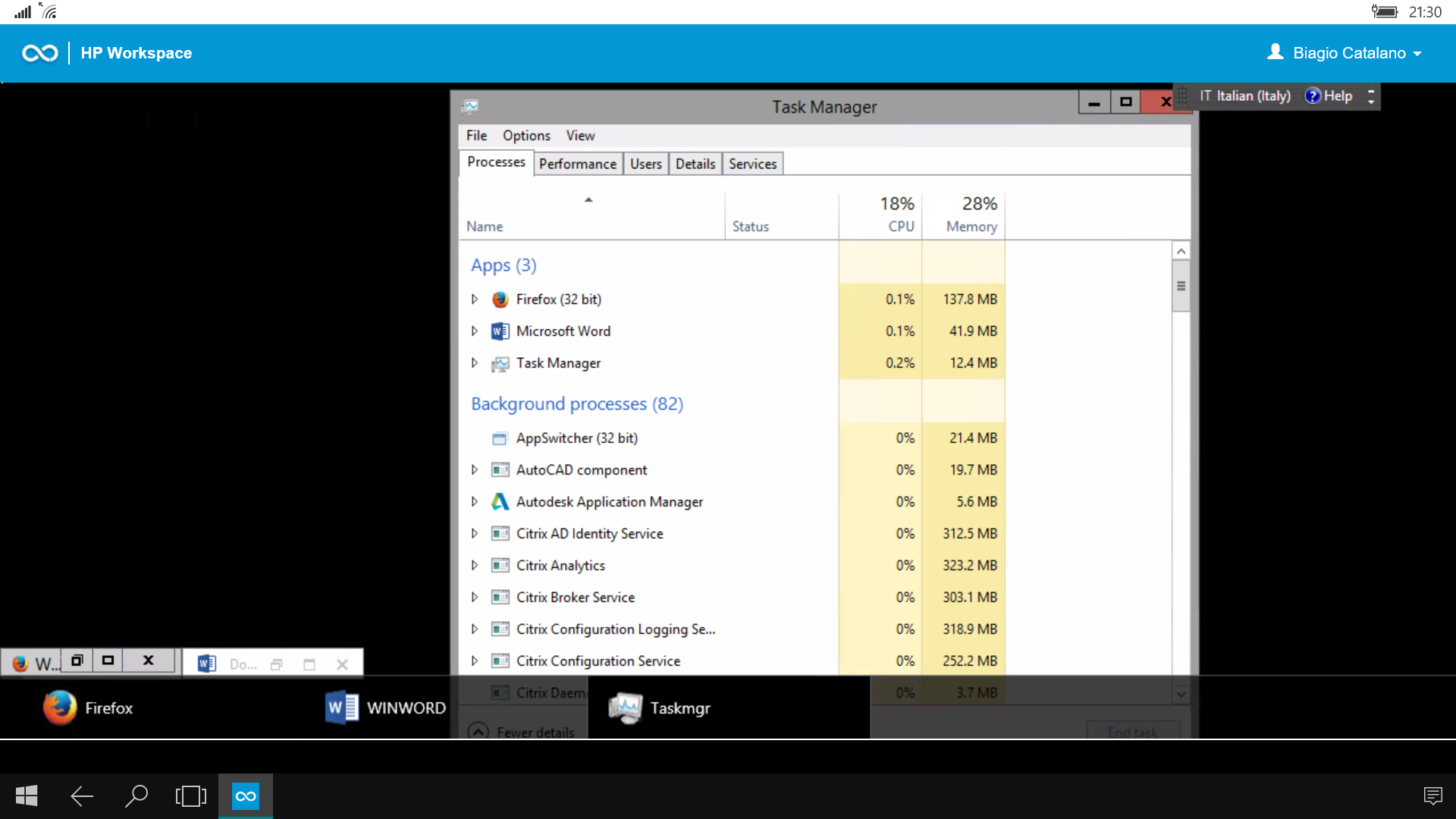Click the AutoCAD component process icon
The height and width of the screenshot is (819, 1456).
pos(500,470)
